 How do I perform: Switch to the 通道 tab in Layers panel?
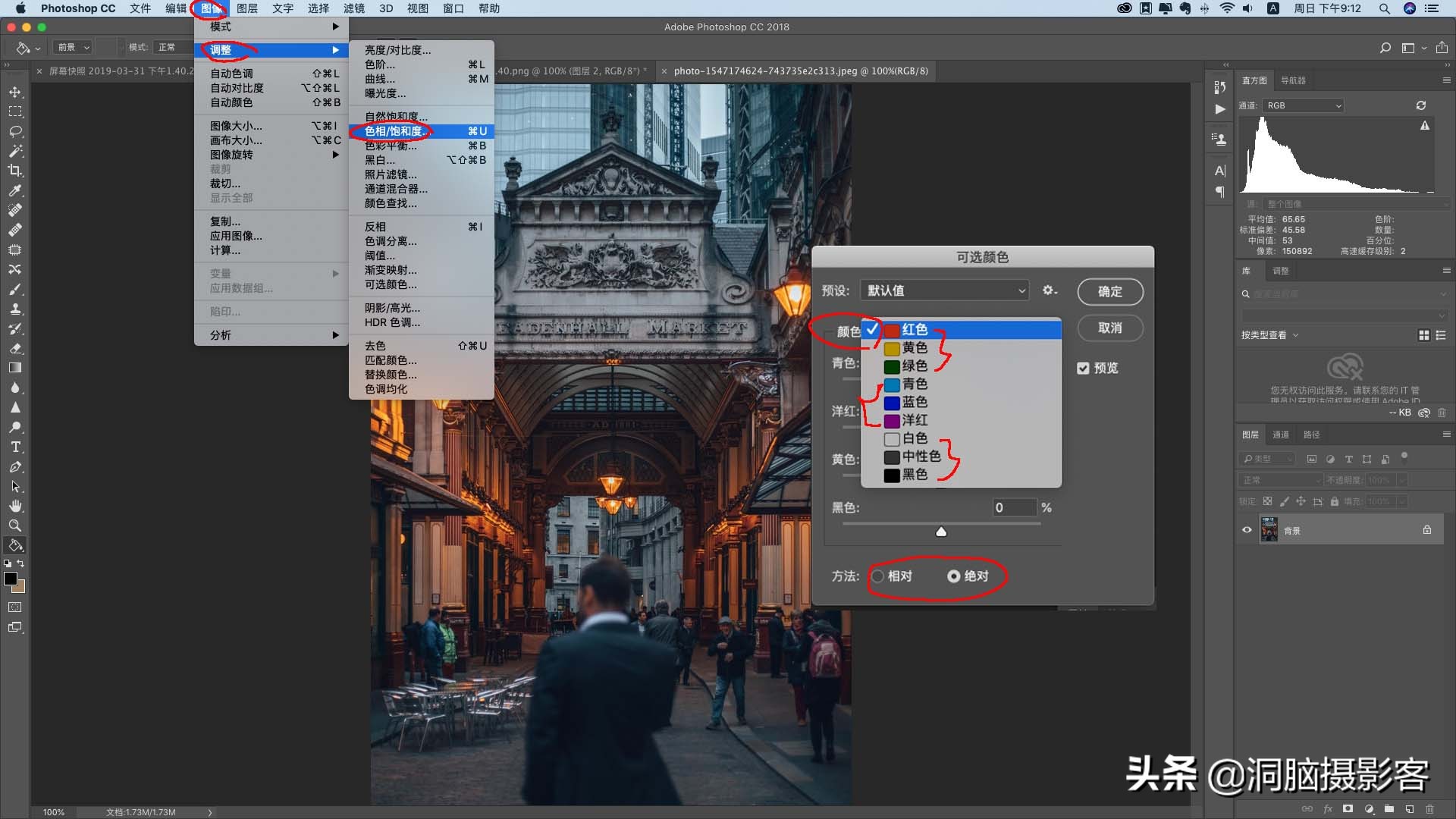(x=1281, y=435)
